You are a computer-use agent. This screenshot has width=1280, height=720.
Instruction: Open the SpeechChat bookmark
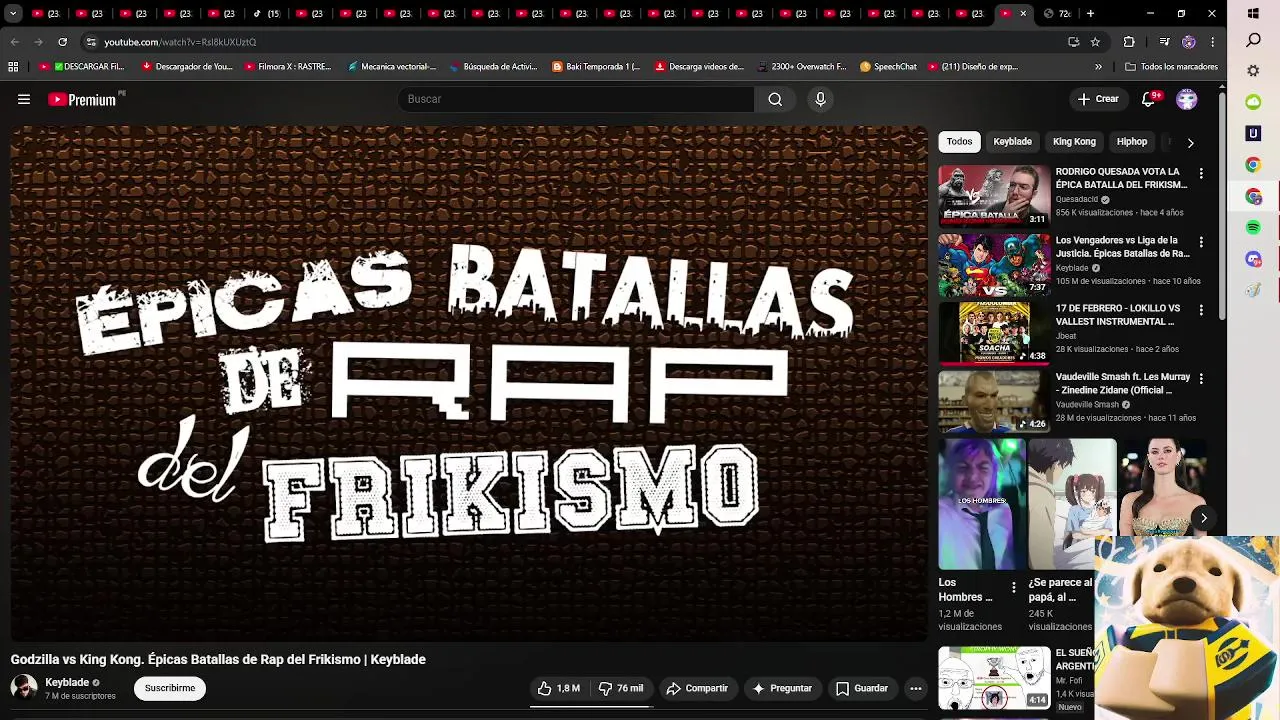pos(888,67)
